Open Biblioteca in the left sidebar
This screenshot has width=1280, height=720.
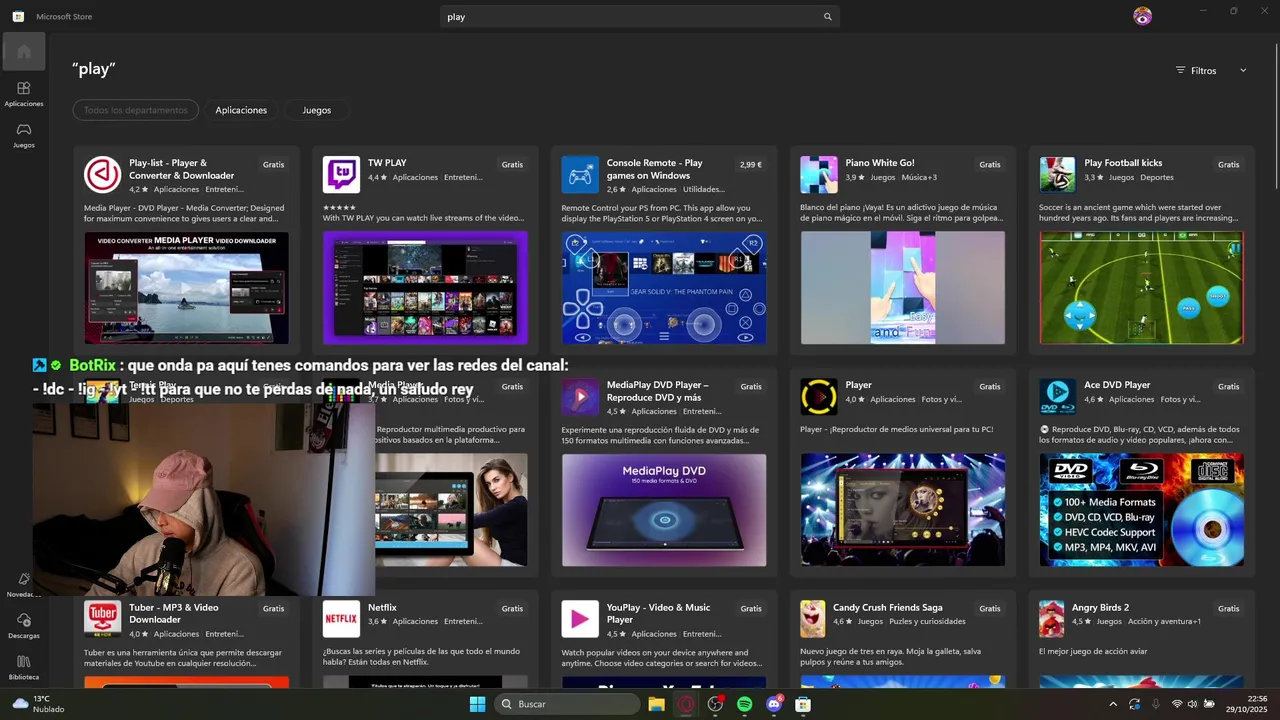(24, 667)
